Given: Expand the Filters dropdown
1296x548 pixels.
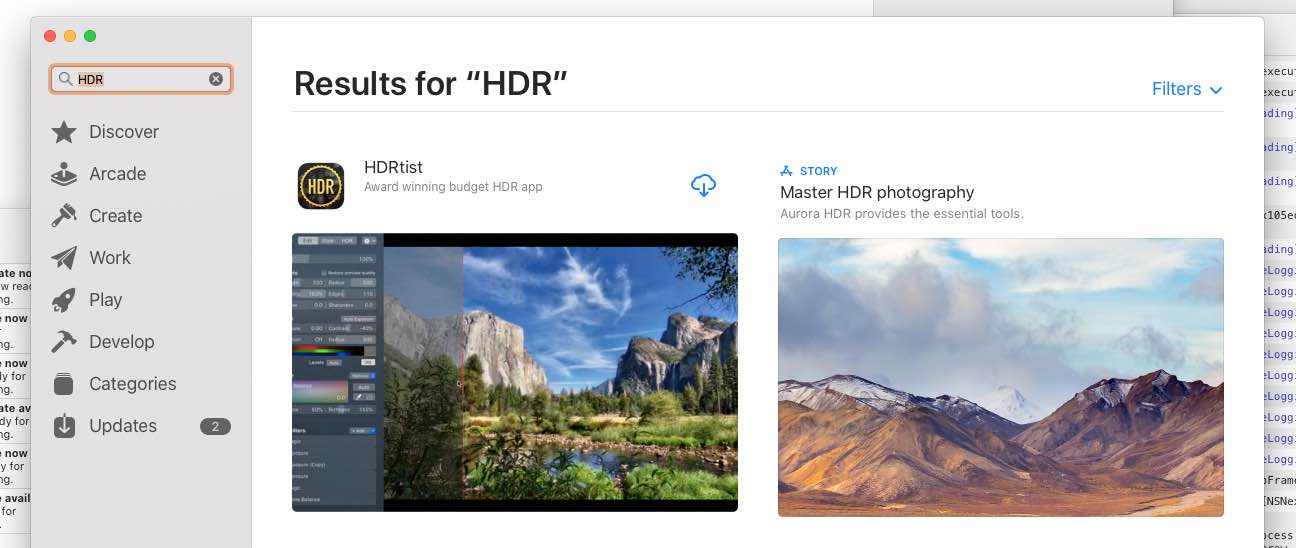Looking at the screenshot, I should click(x=1187, y=89).
